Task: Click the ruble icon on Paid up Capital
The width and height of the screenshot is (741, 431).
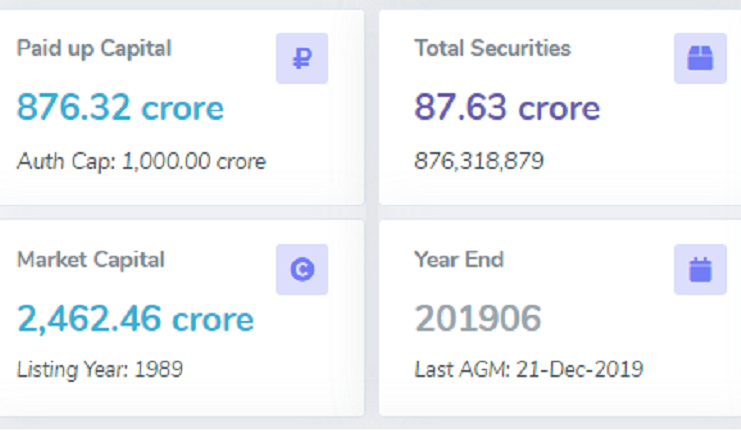Action: (x=302, y=58)
